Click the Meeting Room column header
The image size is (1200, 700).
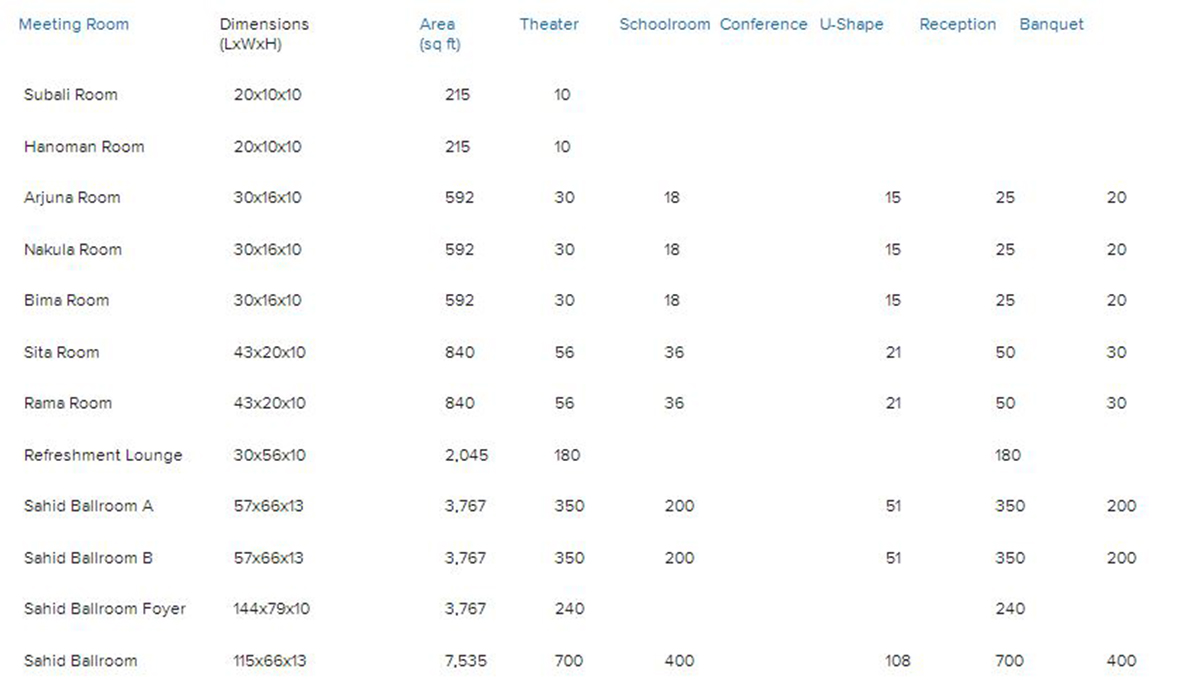pyautogui.click(x=73, y=24)
